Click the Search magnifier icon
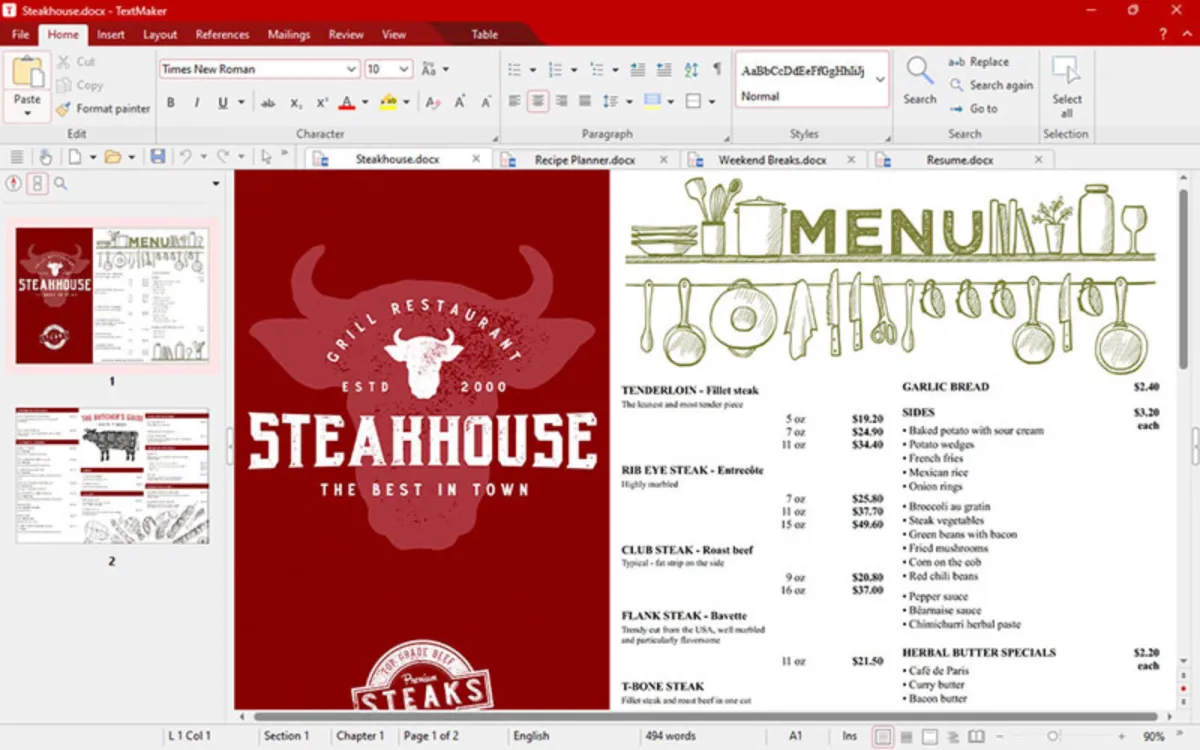The height and width of the screenshot is (750, 1200). (x=919, y=71)
